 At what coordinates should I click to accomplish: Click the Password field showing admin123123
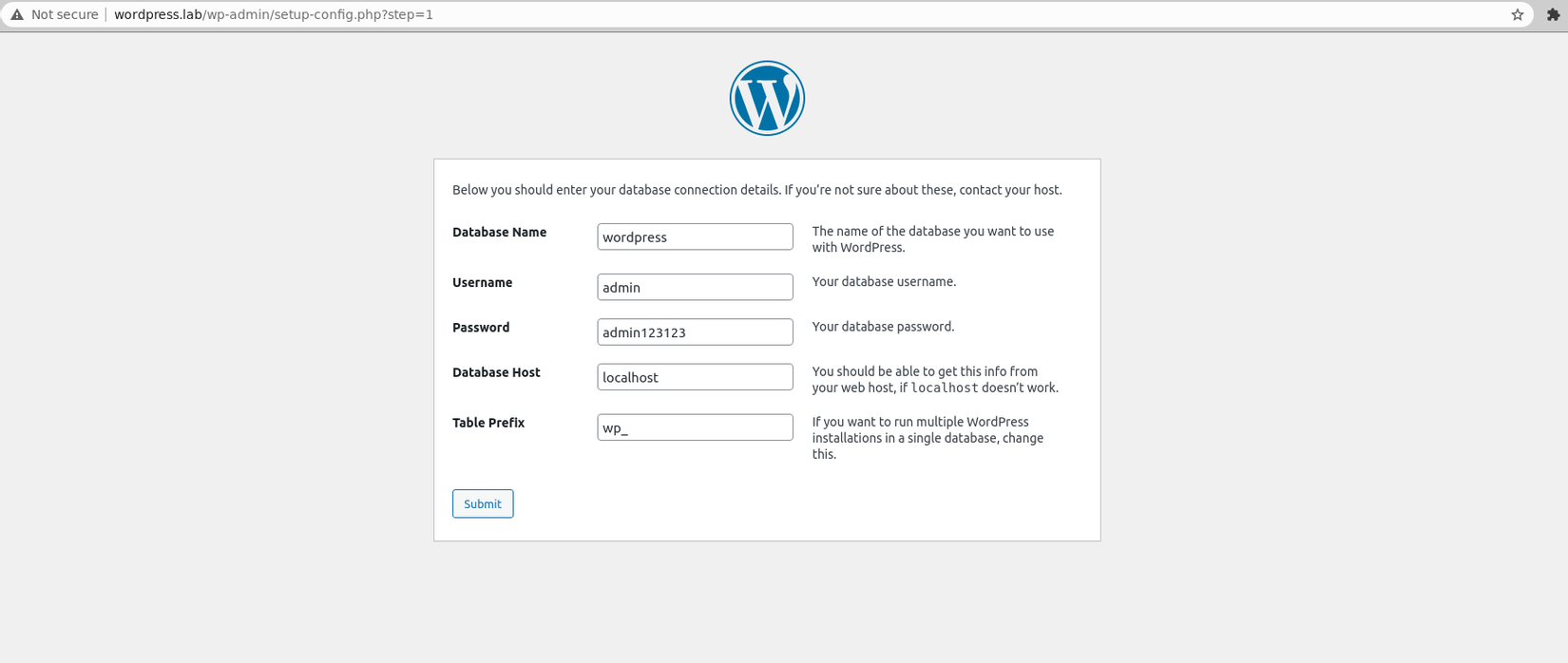coord(695,332)
